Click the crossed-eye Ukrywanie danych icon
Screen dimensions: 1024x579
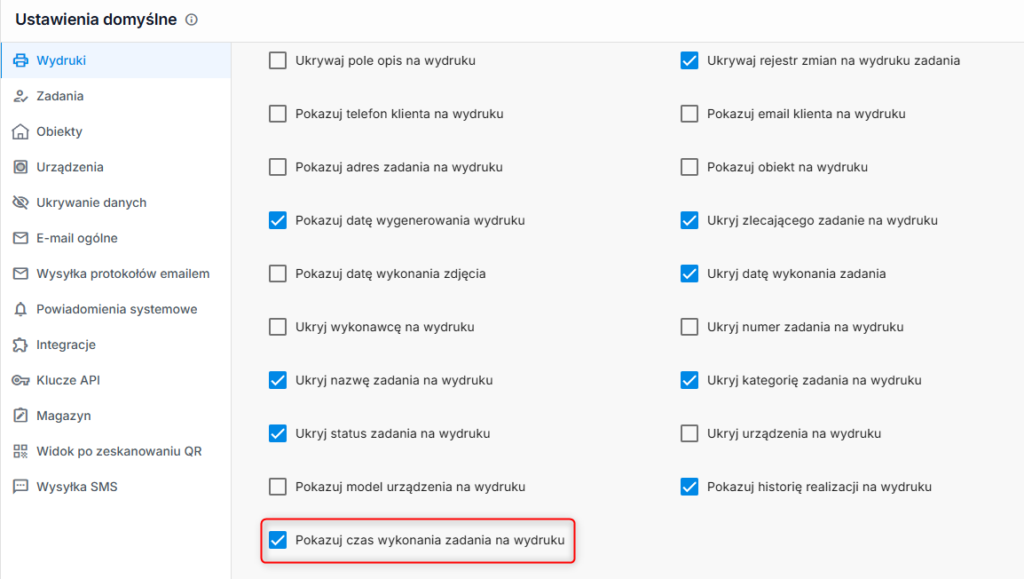click(21, 202)
